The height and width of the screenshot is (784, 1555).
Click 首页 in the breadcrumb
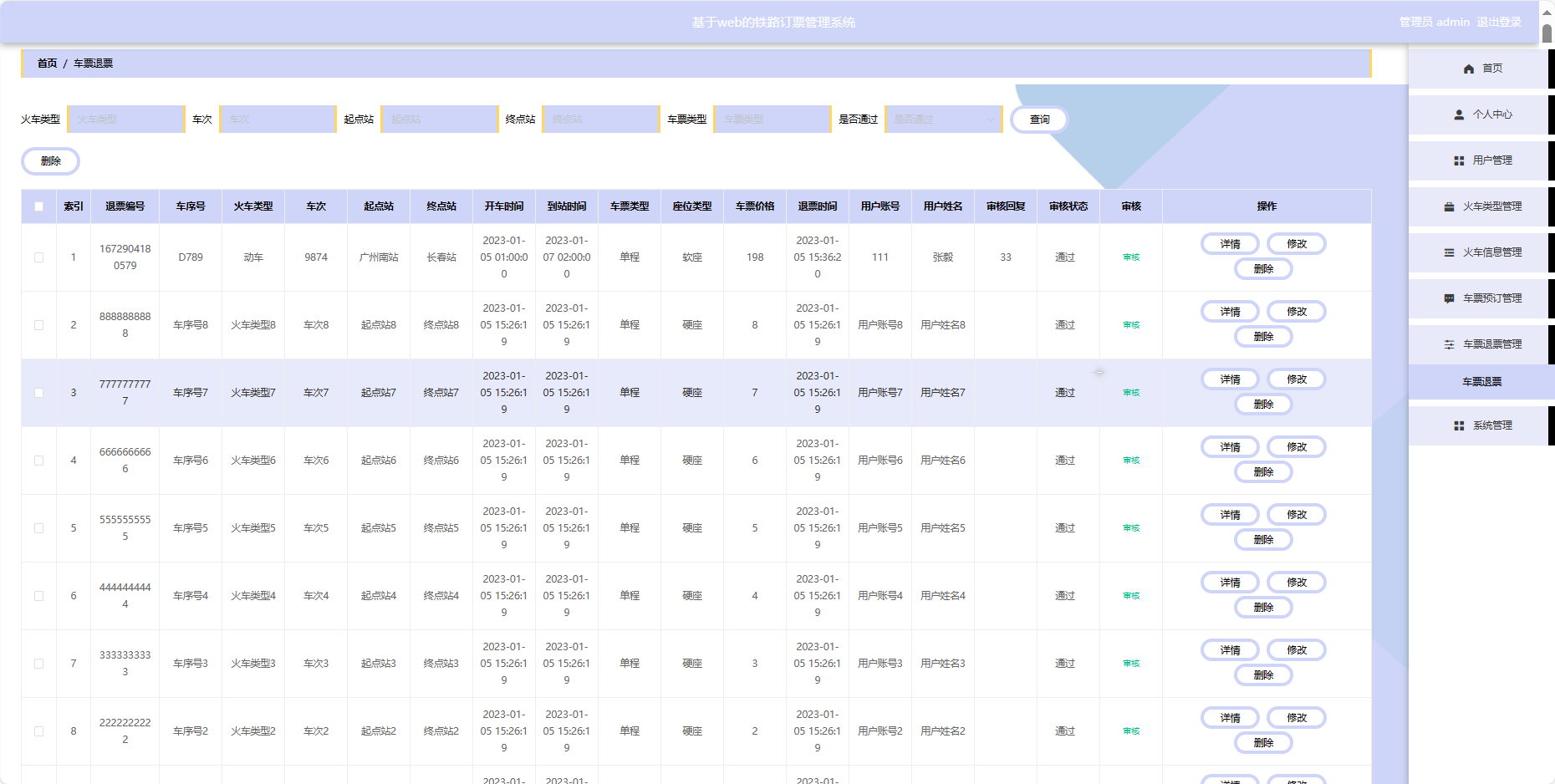coord(47,64)
